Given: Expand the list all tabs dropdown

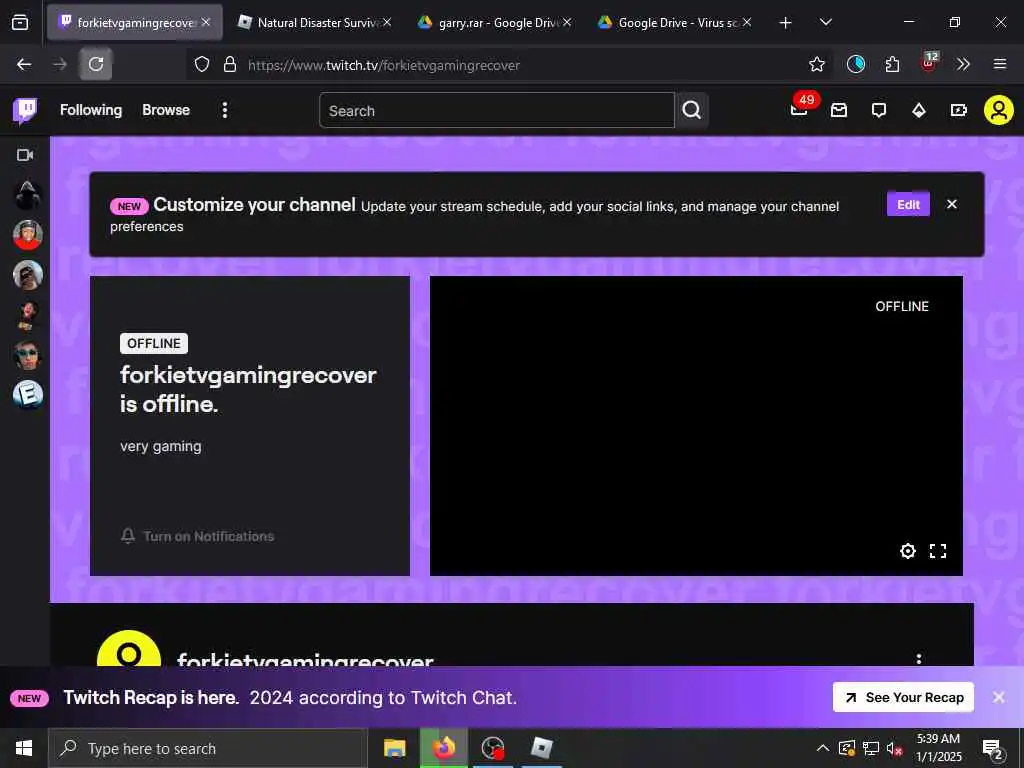Looking at the screenshot, I should pyautogui.click(x=825, y=22).
